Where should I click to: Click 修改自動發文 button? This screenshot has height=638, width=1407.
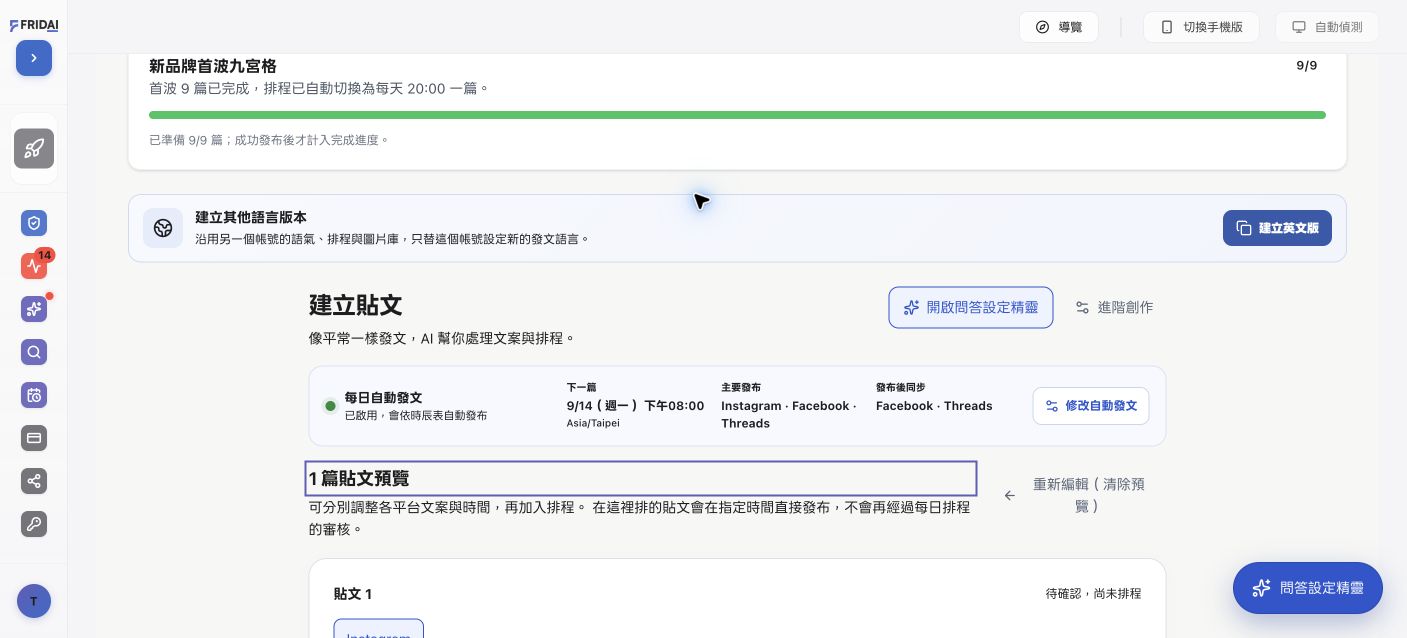(1091, 406)
